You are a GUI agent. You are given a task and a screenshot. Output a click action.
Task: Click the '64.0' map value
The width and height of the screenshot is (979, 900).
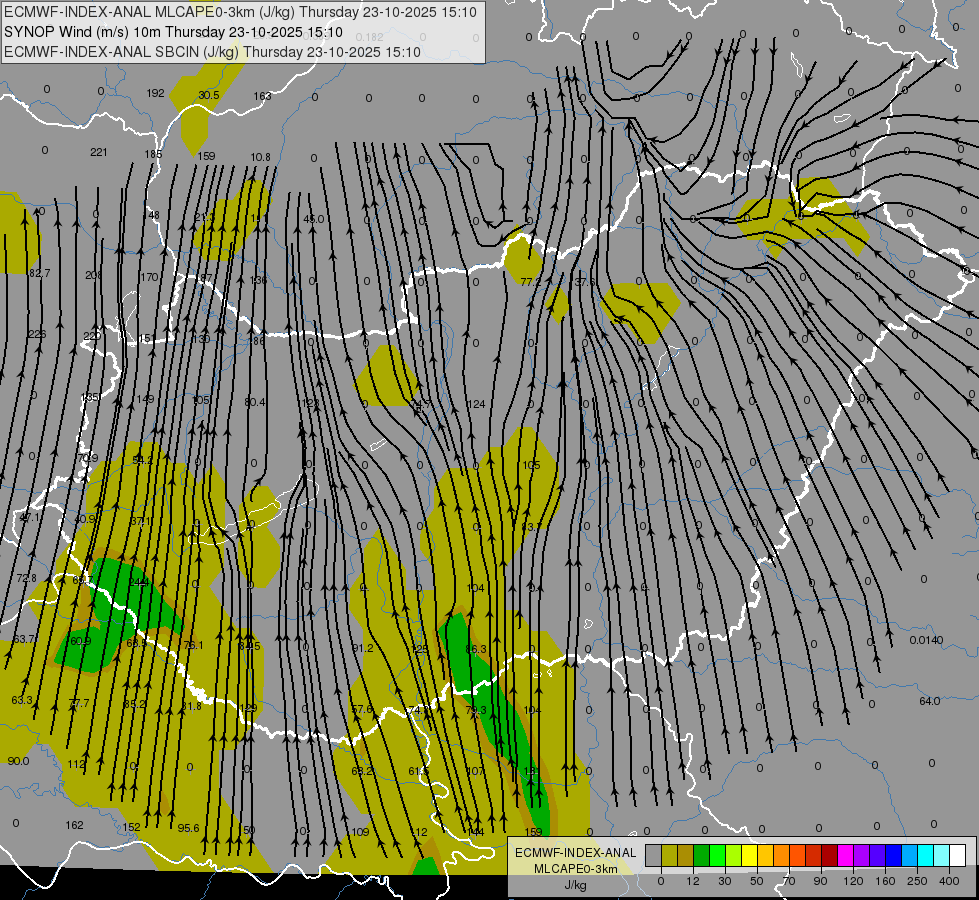coord(930,701)
